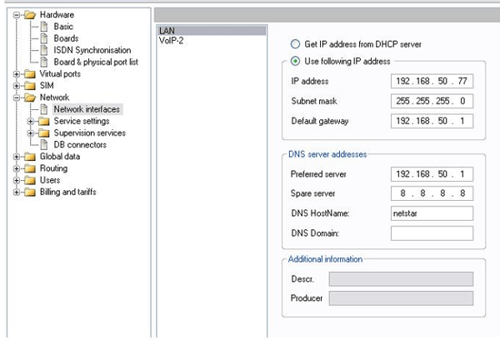This screenshot has width=500, height=361.
Task: Click the Boards page icon
Action: click(44, 38)
